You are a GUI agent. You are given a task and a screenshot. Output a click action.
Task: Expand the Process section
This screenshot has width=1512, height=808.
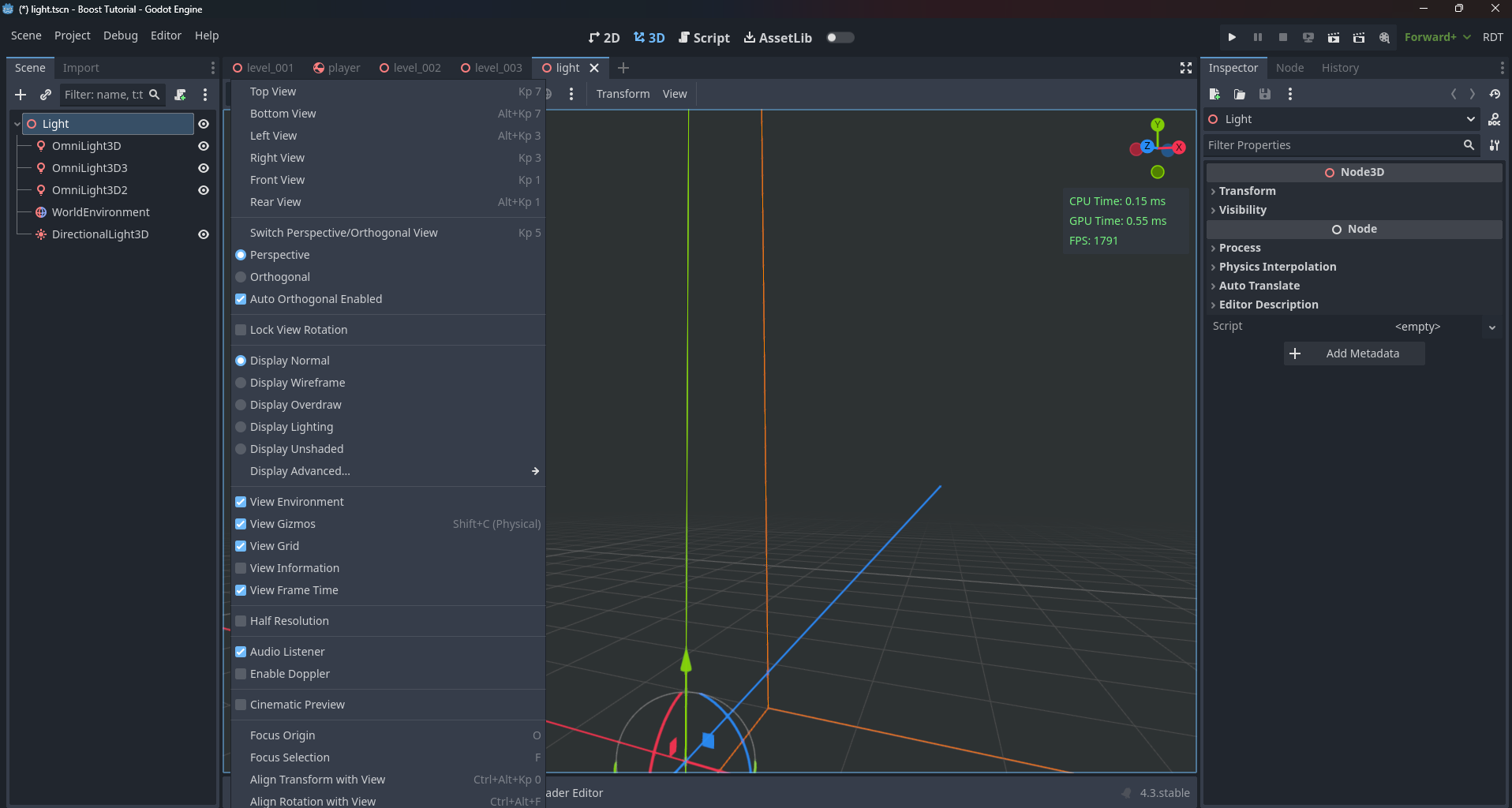1354,248
